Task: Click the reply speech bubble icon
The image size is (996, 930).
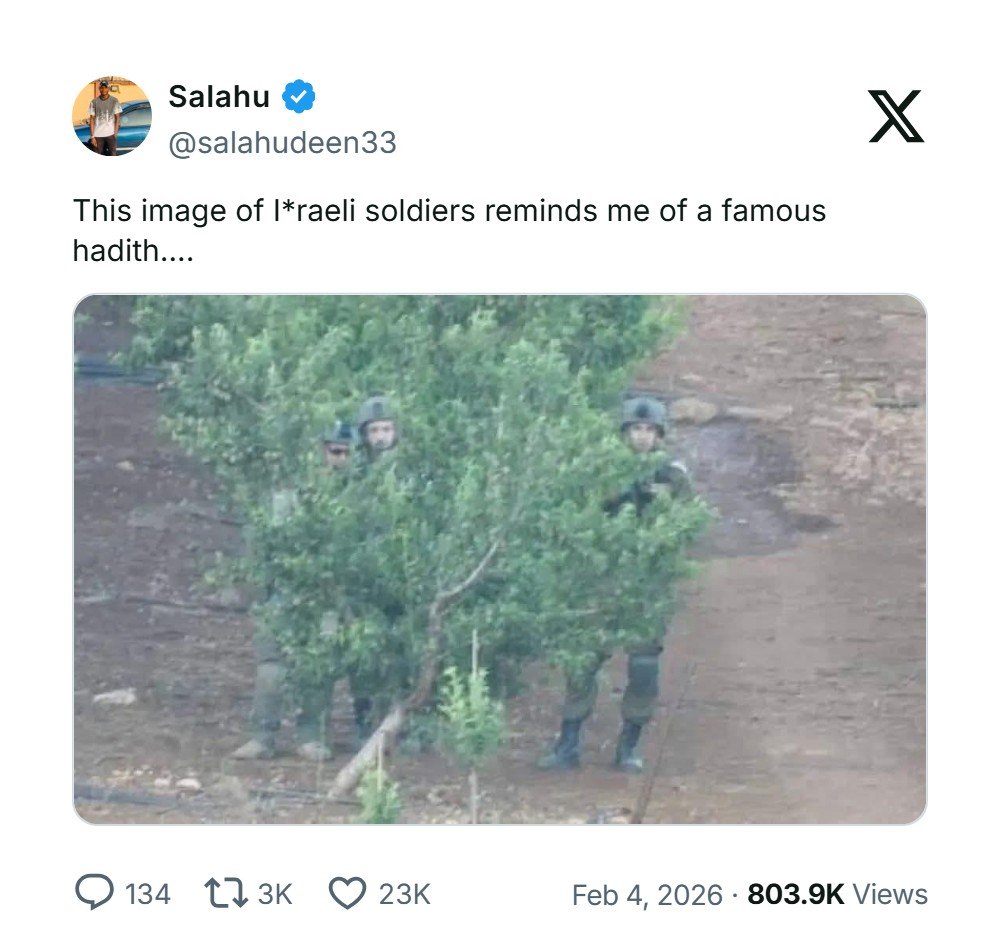Action: [94, 893]
